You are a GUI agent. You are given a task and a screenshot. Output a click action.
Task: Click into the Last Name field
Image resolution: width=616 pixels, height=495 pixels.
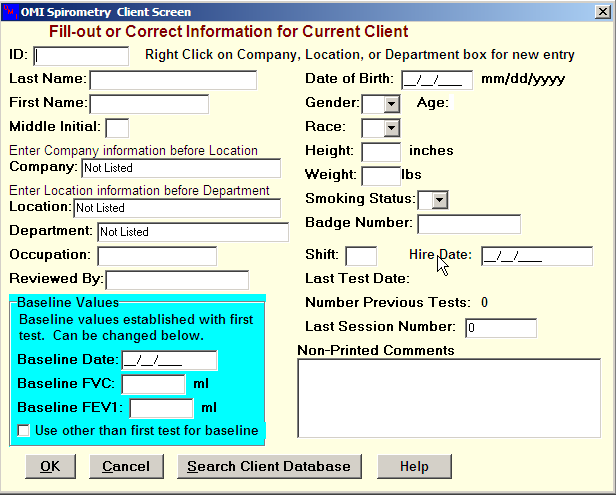172,80
